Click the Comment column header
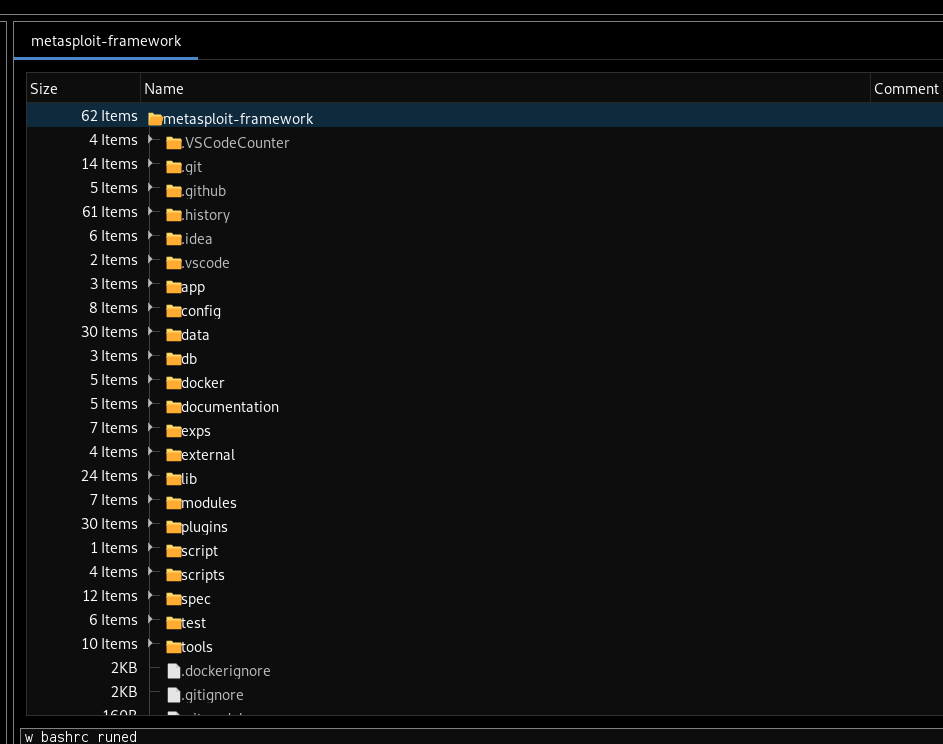The width and height of the screenshot is (943, 744). coord(906,88)
